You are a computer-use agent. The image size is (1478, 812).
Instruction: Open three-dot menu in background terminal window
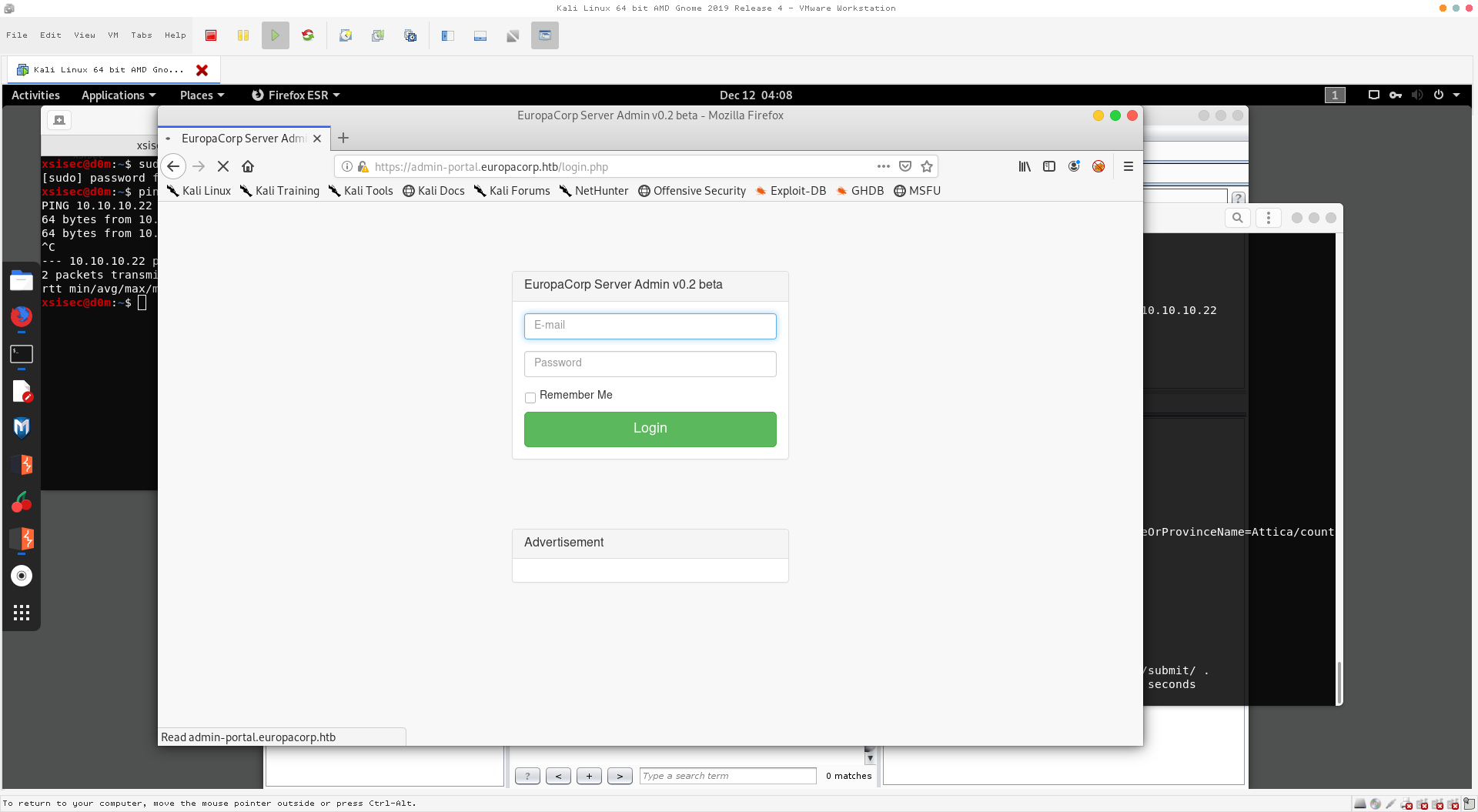point(1269,218)
